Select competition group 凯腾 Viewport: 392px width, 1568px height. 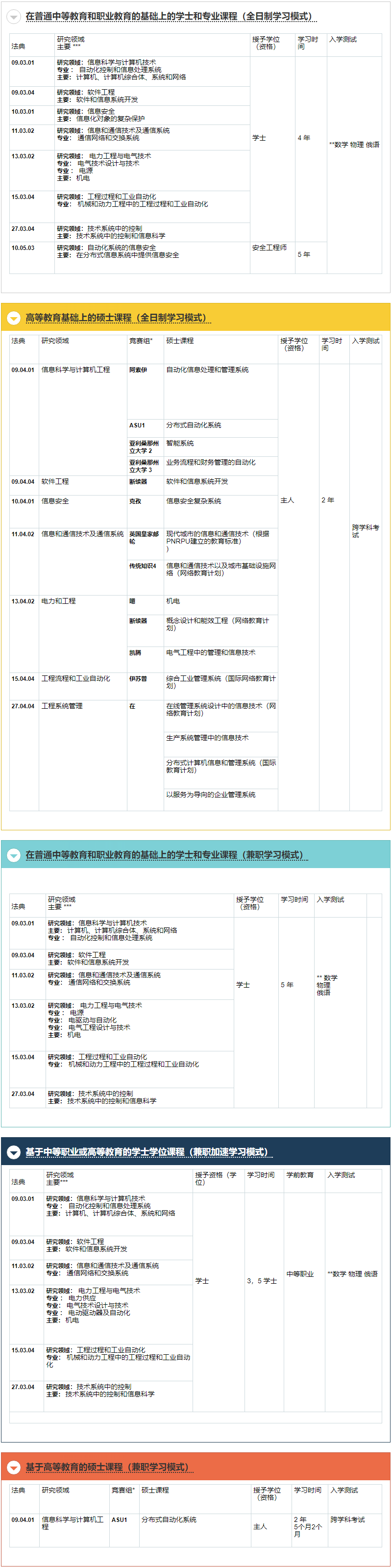point(135,652)
